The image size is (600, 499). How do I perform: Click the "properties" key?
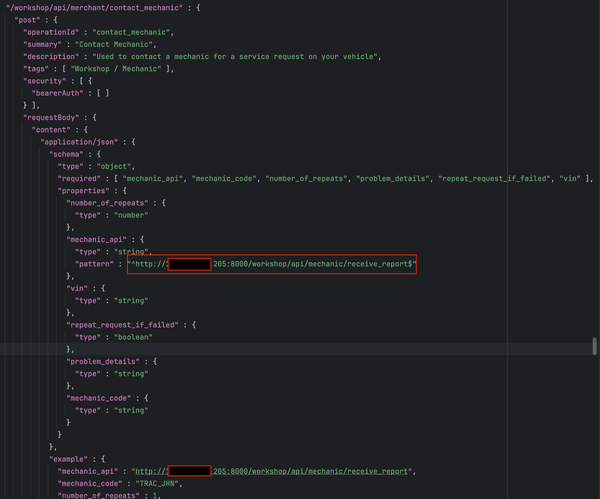(x=83, y=191)
